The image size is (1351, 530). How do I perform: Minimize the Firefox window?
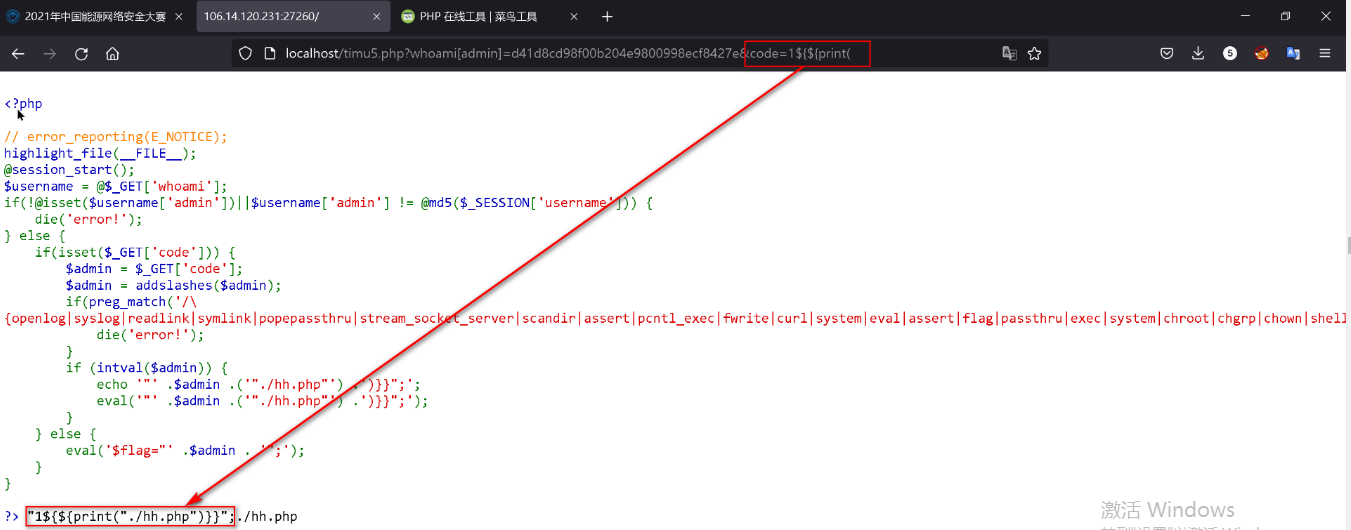[1246, 16]
